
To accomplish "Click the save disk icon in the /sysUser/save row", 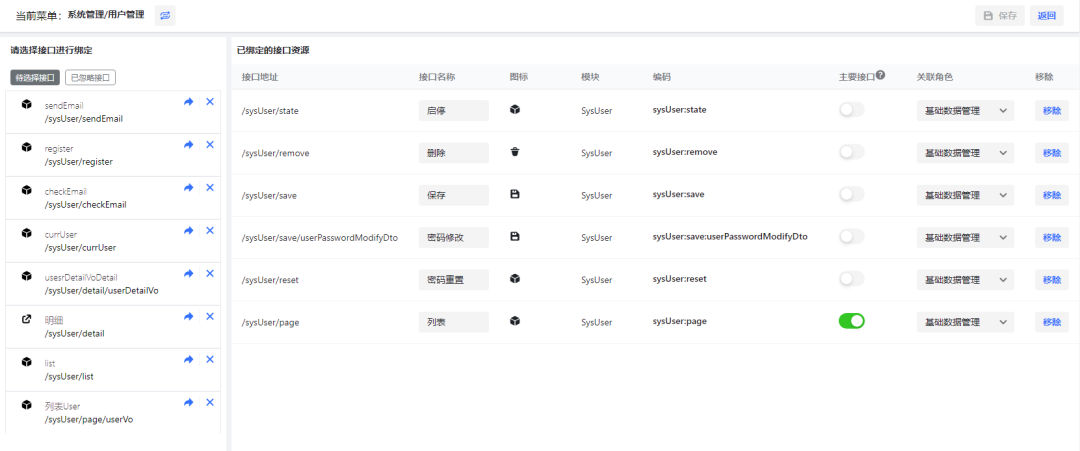I will [515, 195].
